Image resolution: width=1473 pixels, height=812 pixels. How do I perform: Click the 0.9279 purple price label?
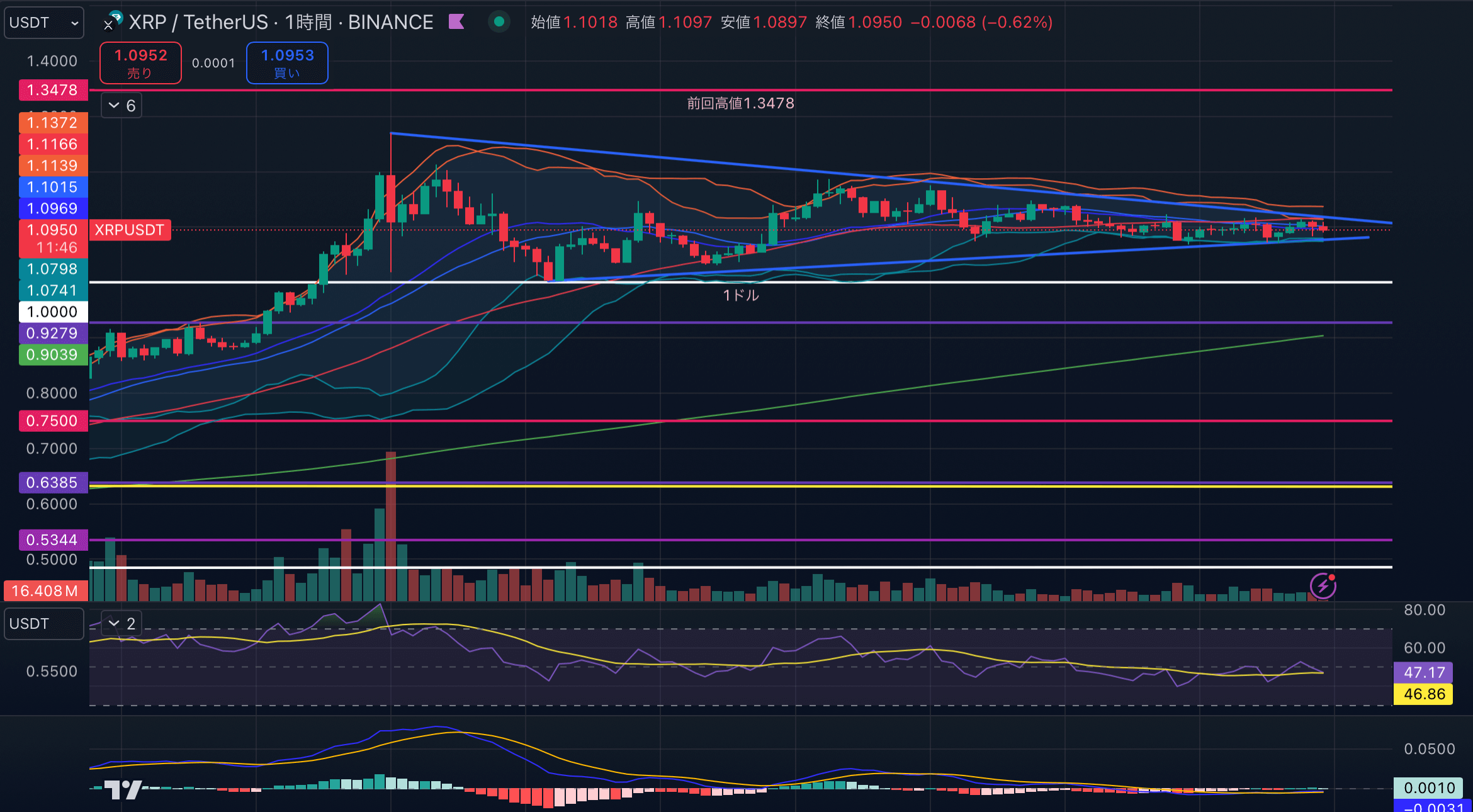53,333
